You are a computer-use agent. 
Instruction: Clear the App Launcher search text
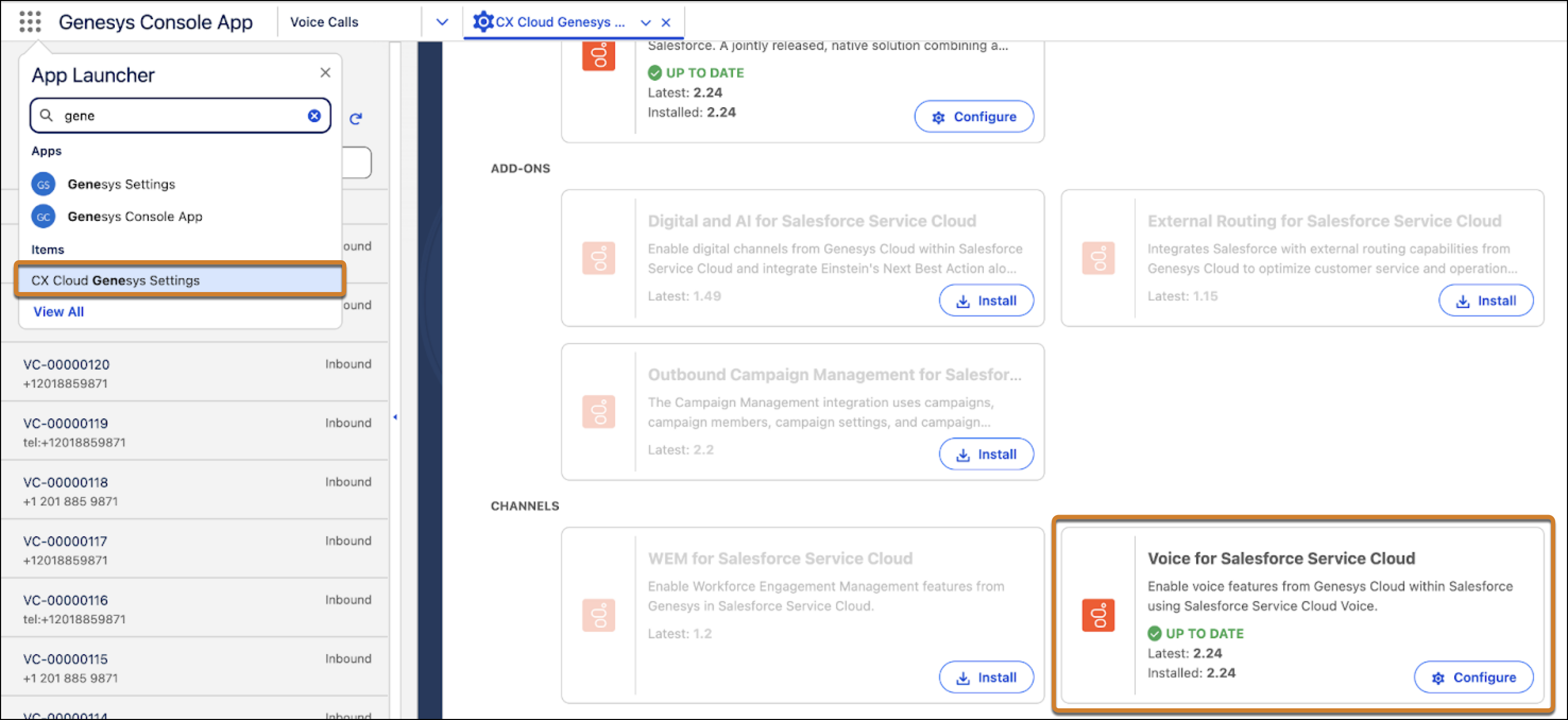[x=314, y=116]
